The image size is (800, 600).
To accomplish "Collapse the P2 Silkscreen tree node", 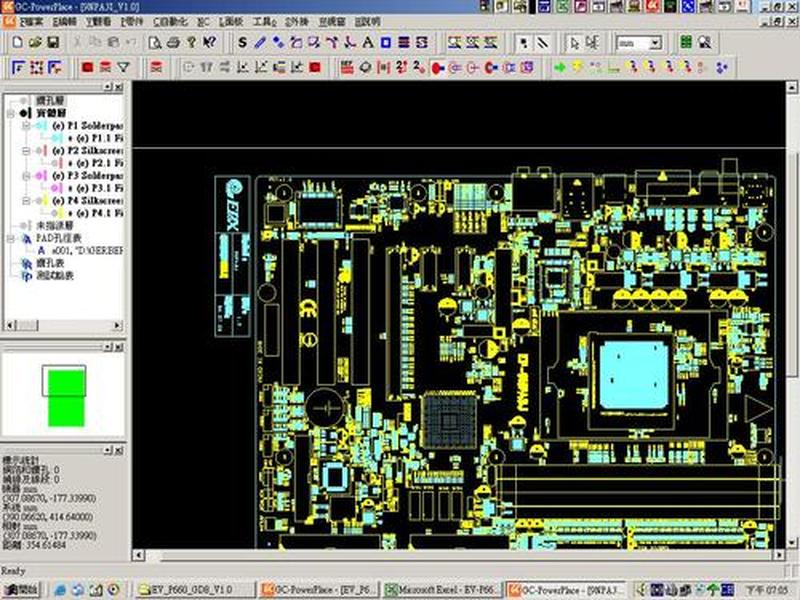I will coord(26,151).
